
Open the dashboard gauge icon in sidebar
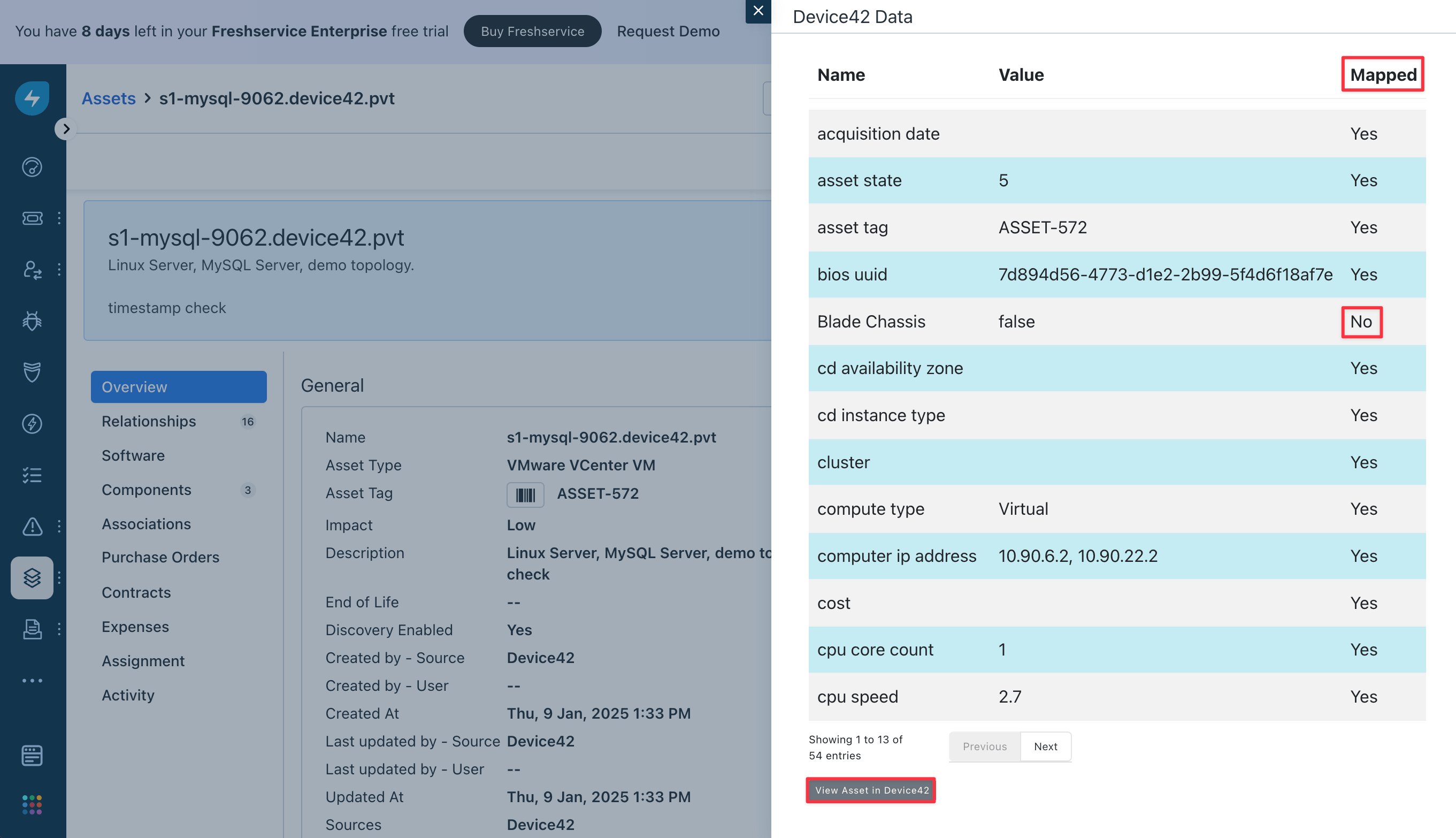click(32, 167)
